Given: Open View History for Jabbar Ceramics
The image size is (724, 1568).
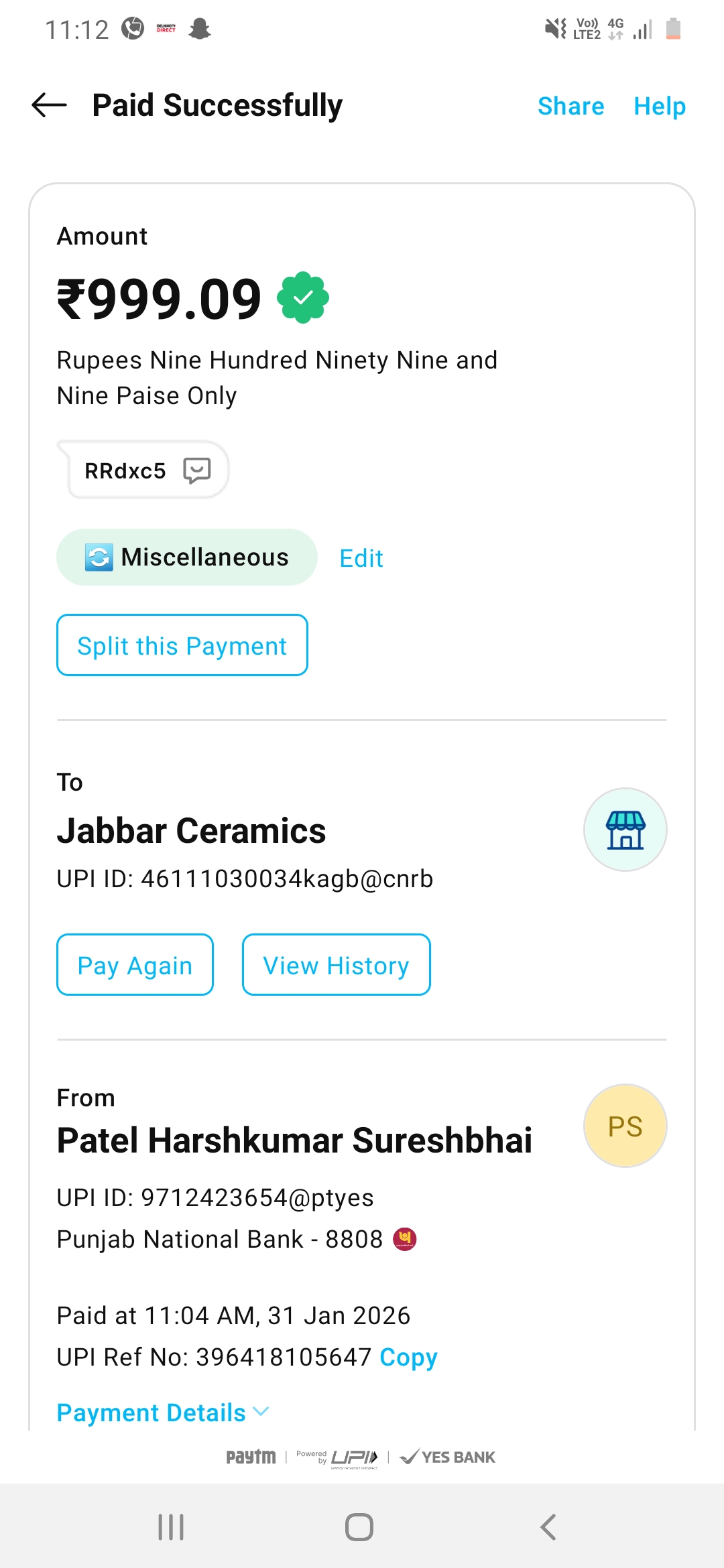Looking at the screenshot, I should pyautogui.click(x=336, y=965).
